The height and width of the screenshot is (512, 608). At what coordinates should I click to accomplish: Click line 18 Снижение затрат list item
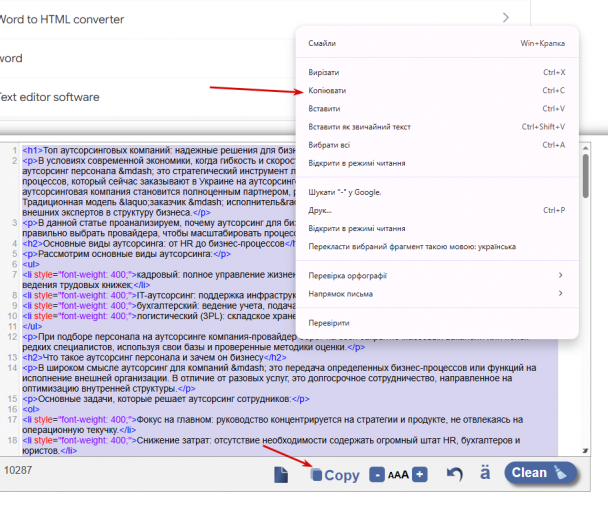click(x=271, y=445)
